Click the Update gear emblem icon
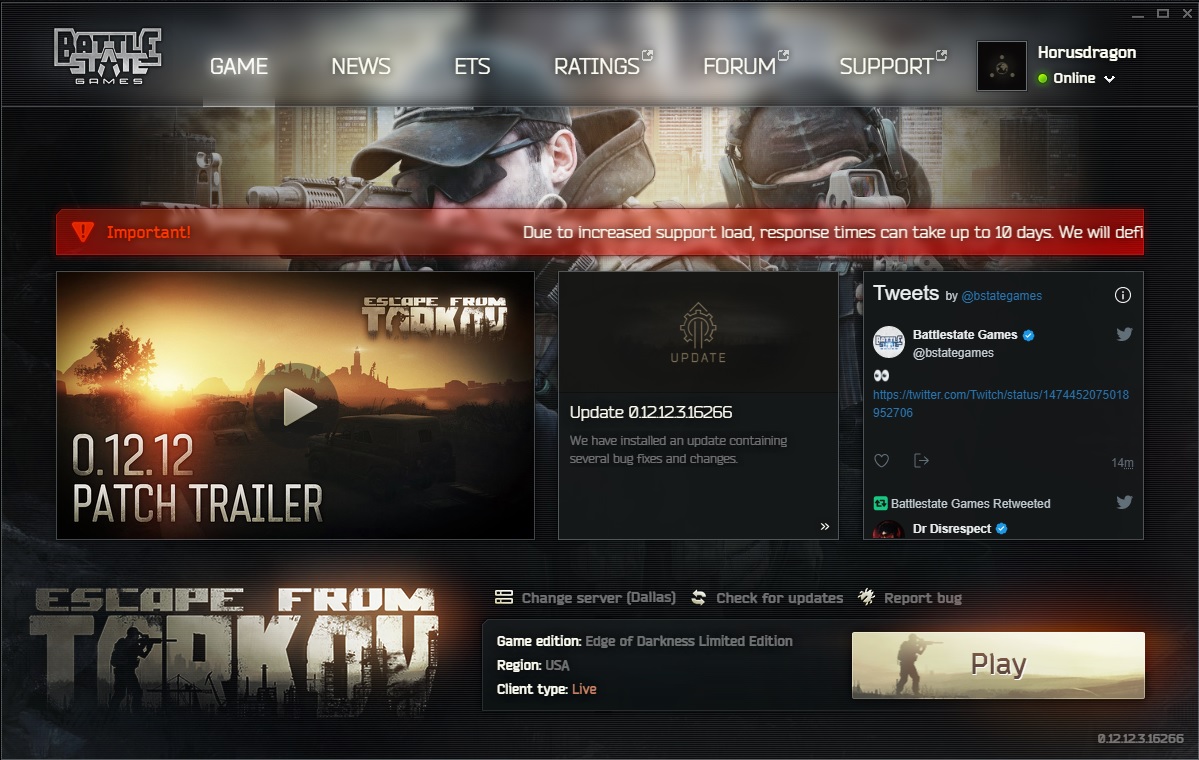Image resolution: width=1199 pixels, height=760 pixels. tap(698, 325)
